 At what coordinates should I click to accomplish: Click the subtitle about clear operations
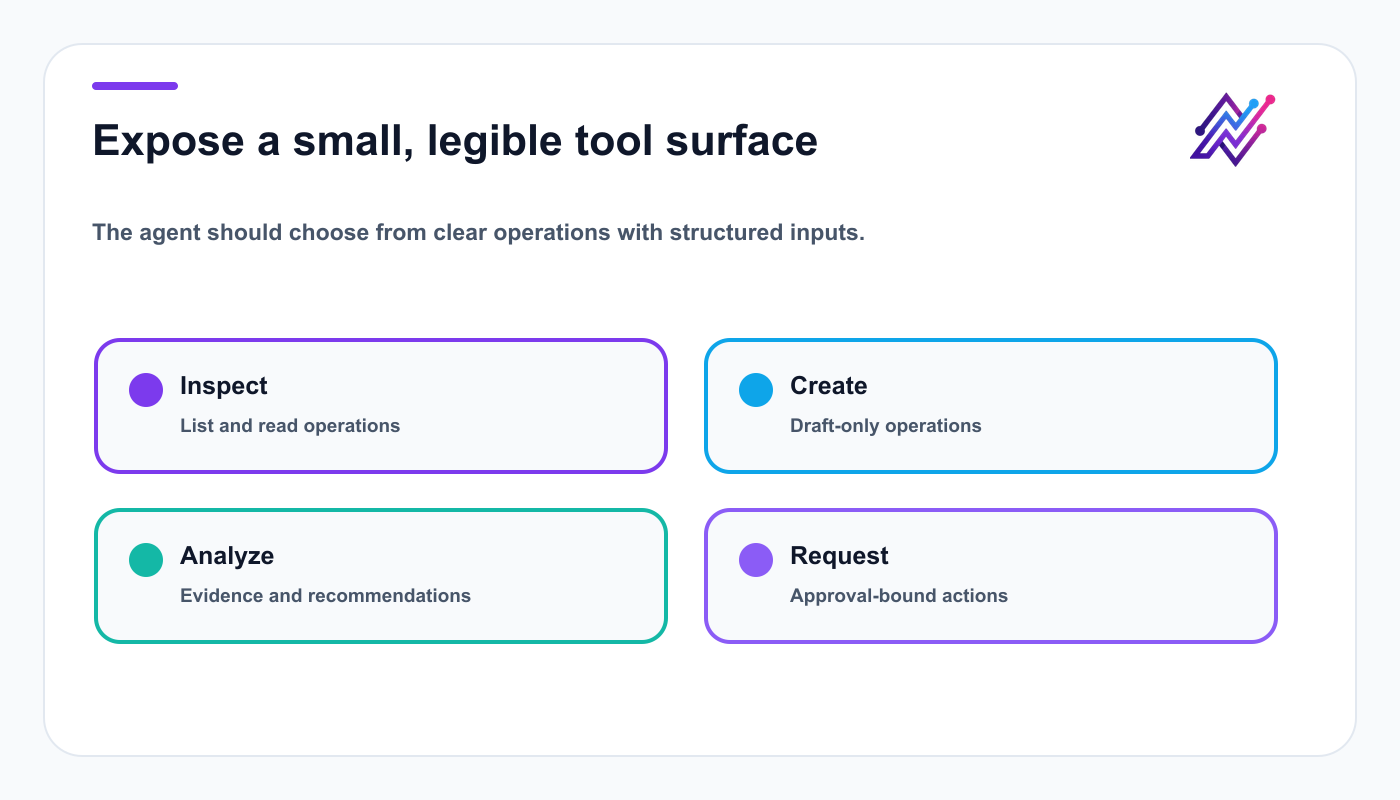(x=478, y=233)
